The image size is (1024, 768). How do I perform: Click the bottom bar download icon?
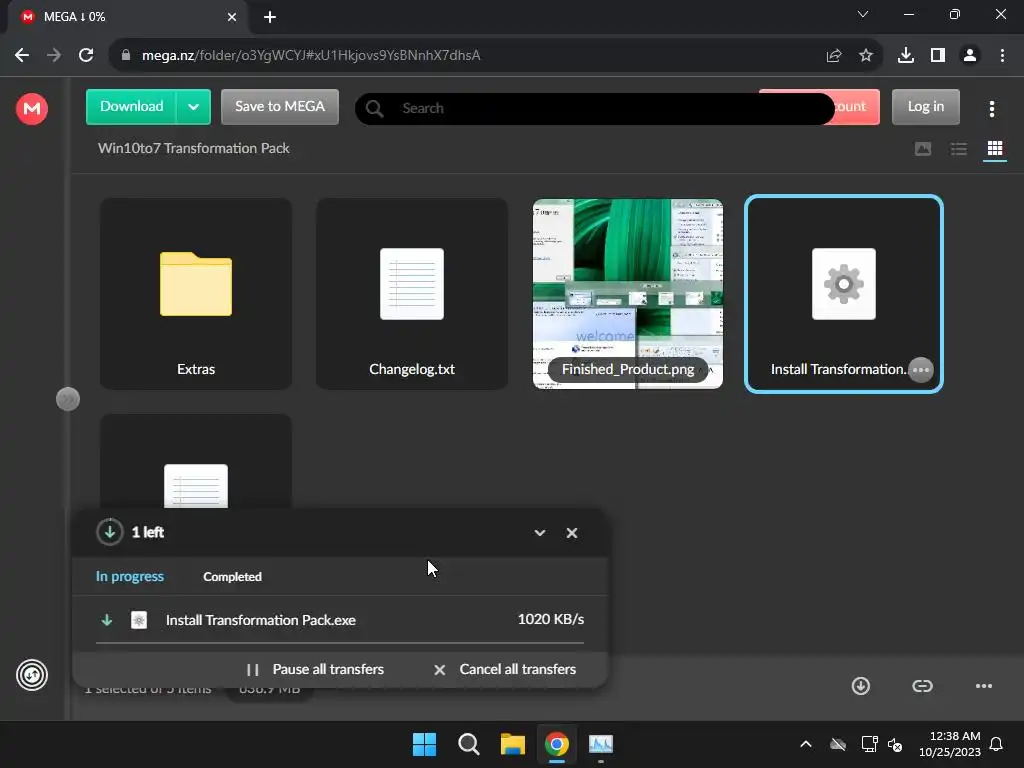click(861, 686)
